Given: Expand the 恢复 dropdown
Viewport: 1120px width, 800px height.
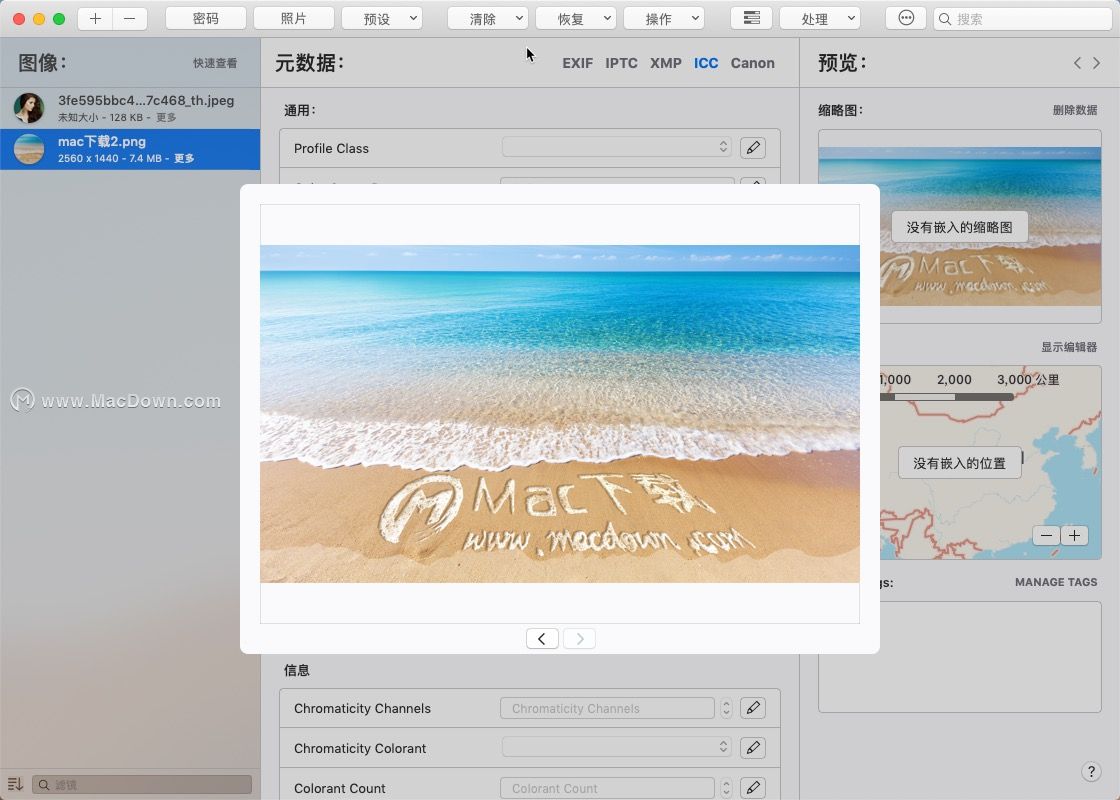Looking at the screenshot, I should (575, 19).
